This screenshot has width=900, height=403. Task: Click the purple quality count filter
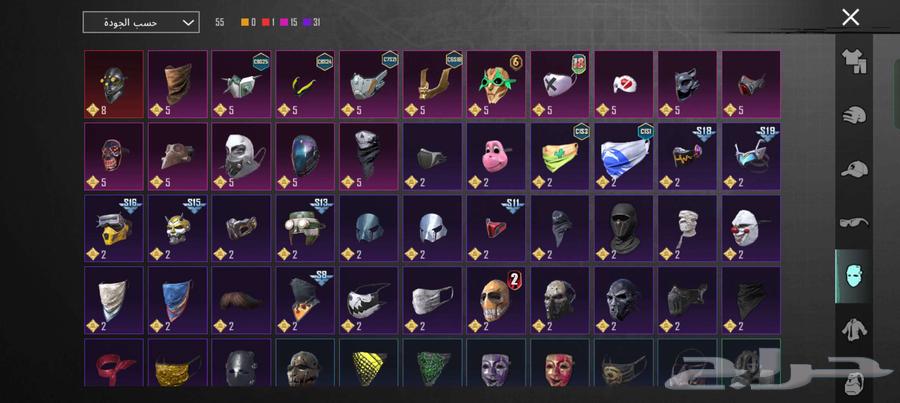coord(313,22)
